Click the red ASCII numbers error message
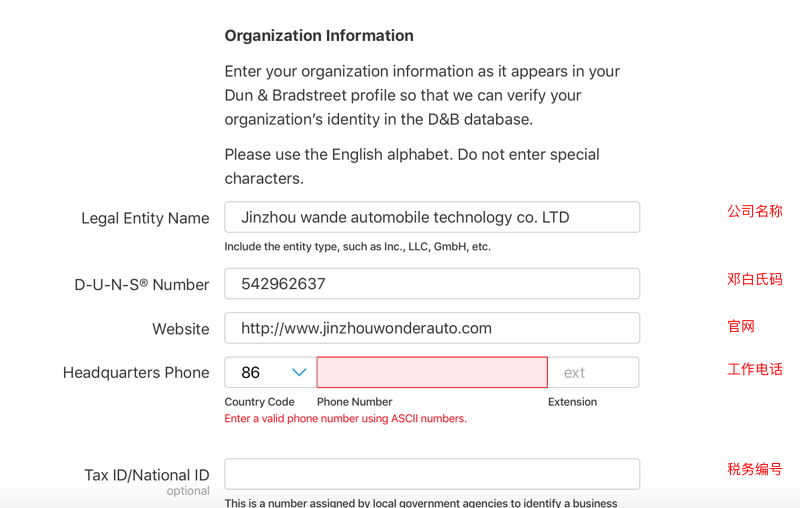 point(345,419)
